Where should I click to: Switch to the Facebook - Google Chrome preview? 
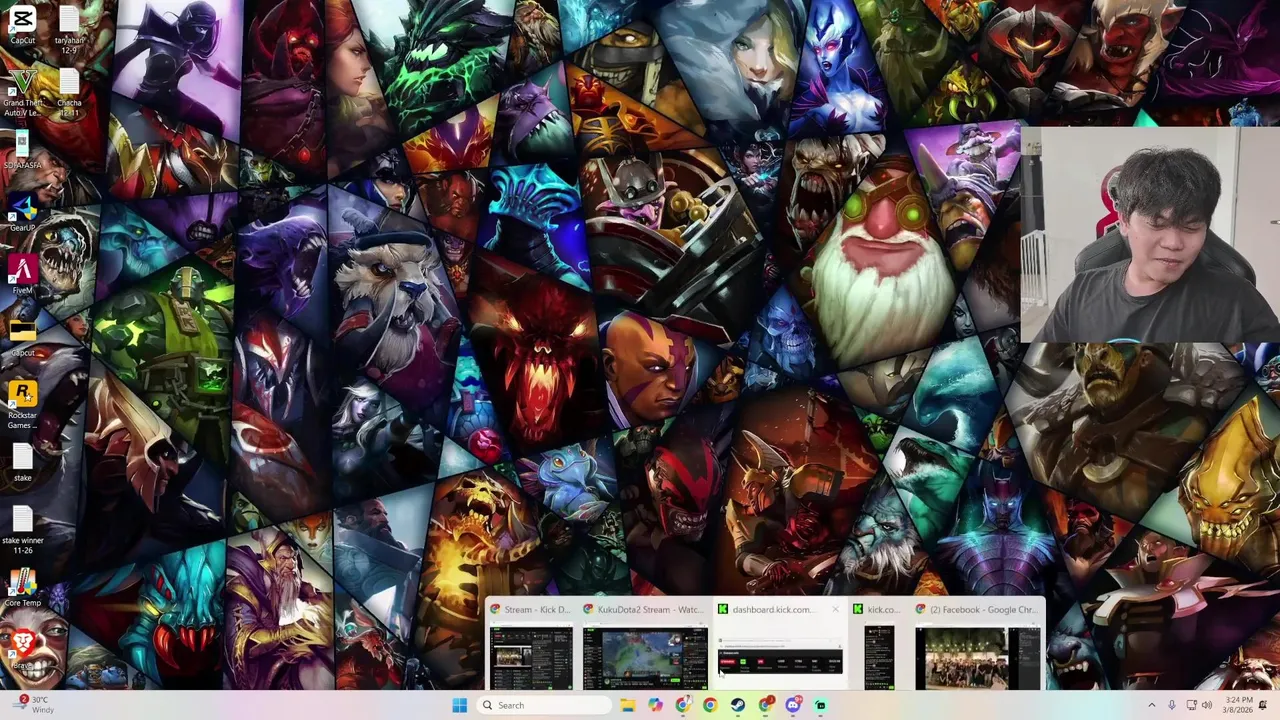pos(977,646)
